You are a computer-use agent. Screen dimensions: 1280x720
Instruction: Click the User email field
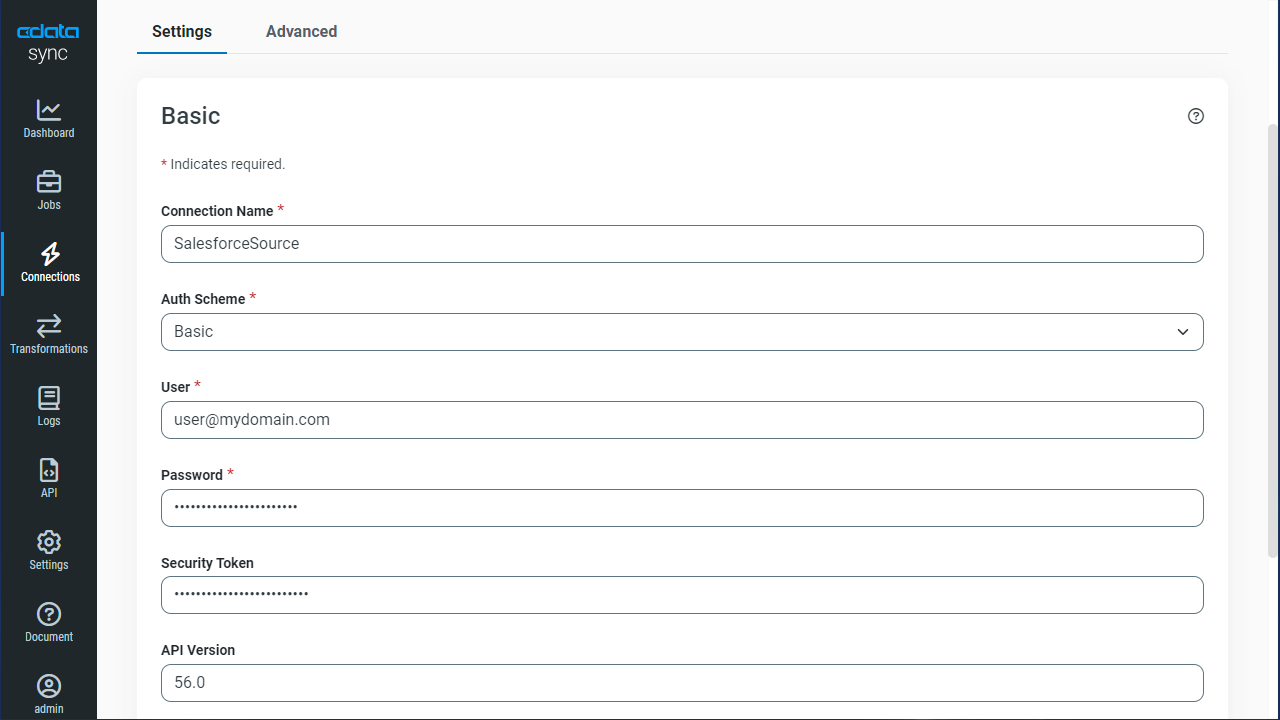pyautogui.click(x=682, y=419)
